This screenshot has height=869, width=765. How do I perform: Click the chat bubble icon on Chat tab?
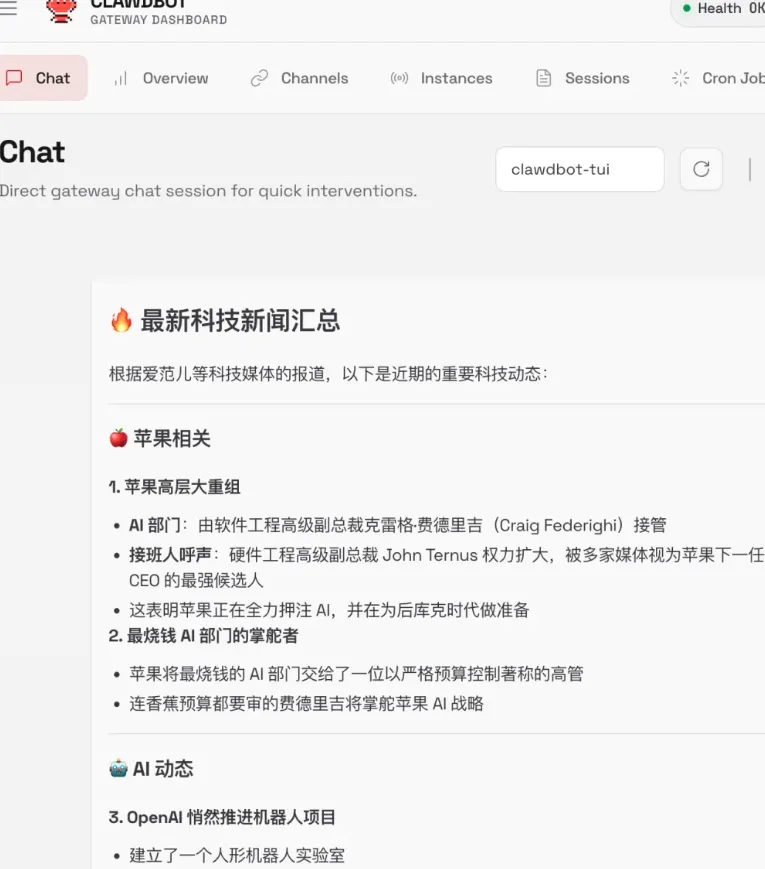pos(14,78)
